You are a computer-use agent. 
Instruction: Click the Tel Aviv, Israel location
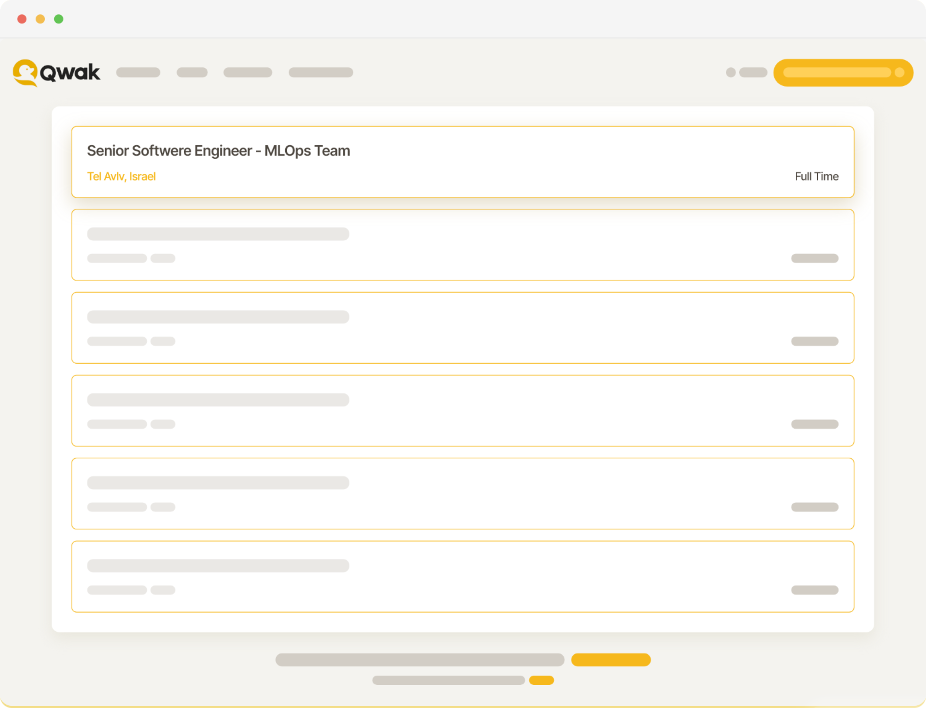pyautogui.click(x=121, y=177)
